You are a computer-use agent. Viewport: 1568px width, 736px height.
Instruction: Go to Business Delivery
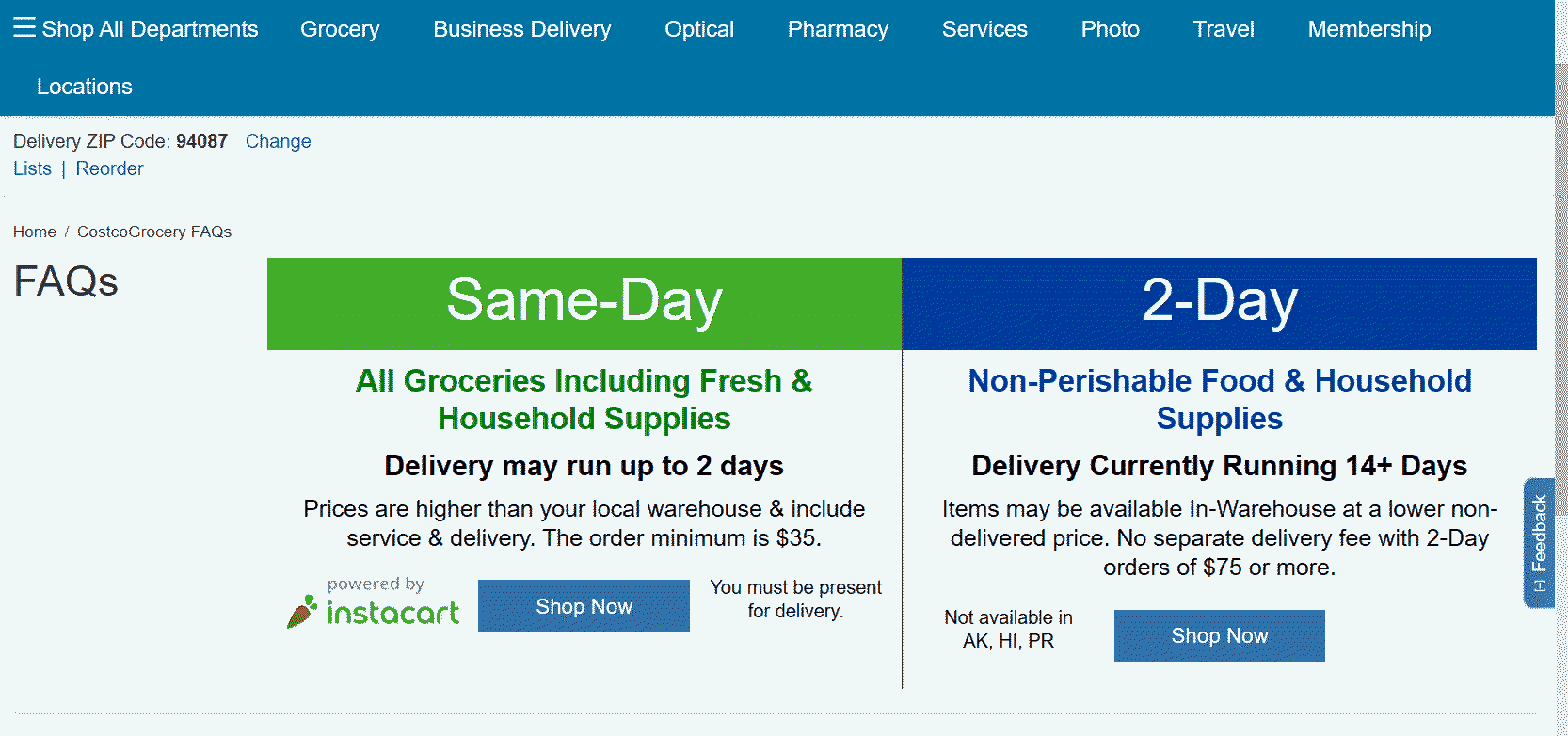tap(521, 29)
